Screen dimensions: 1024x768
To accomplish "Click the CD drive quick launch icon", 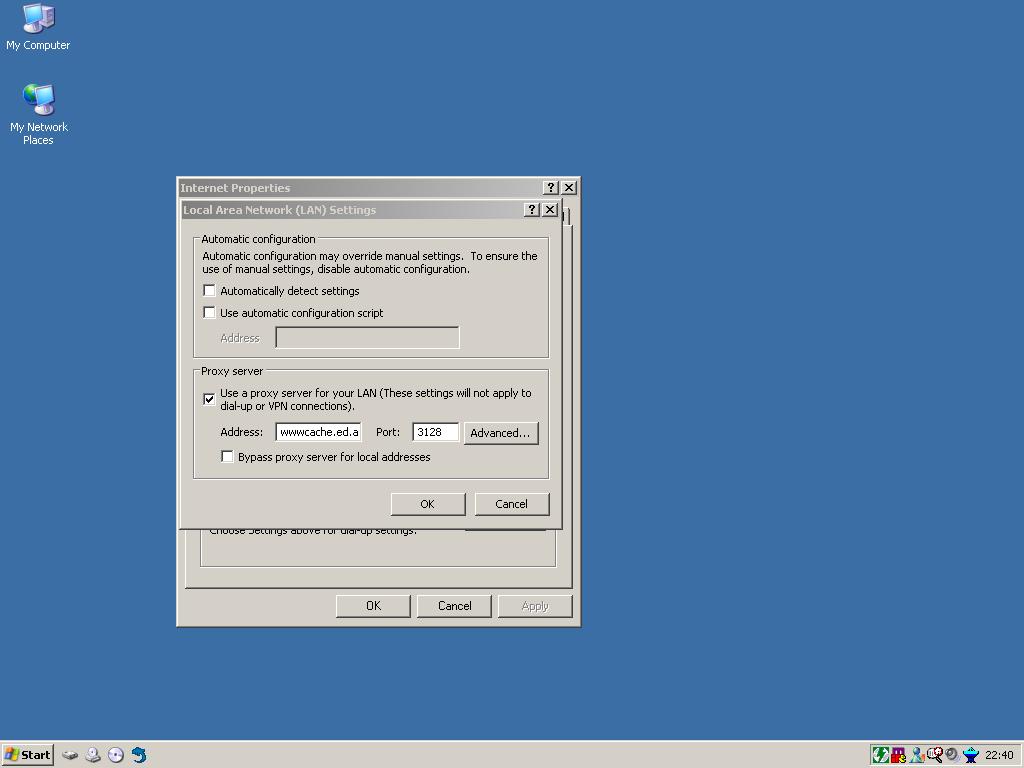I will [93, 755].
